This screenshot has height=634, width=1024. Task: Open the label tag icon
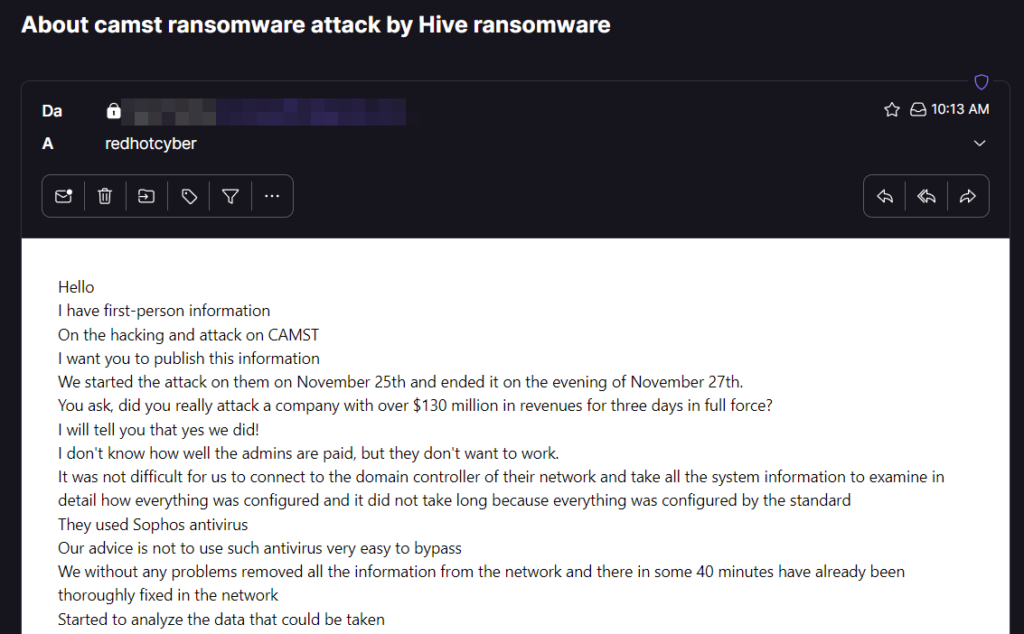(x=189, y=197)
